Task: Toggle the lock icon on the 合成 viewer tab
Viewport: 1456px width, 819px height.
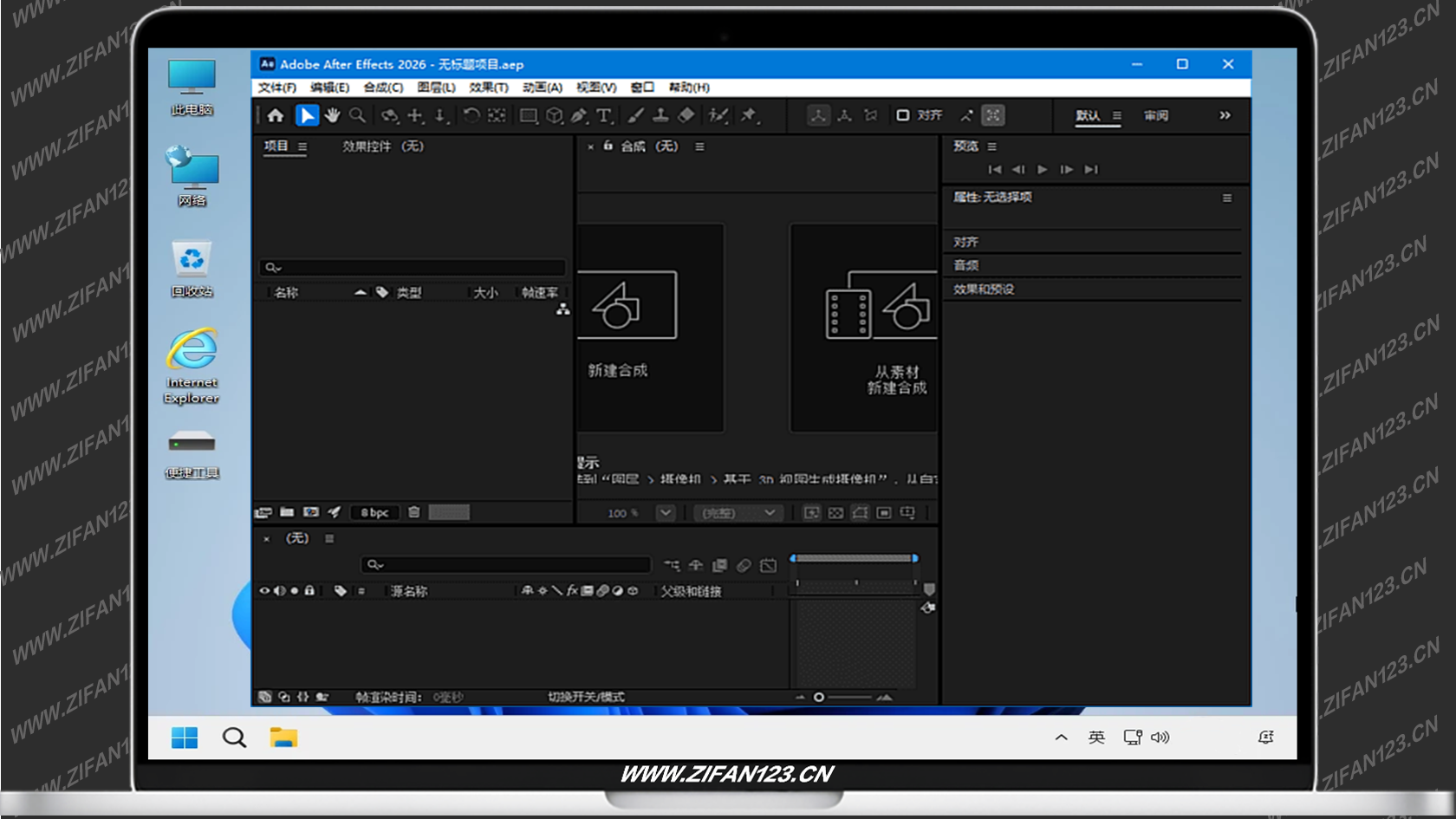Action: click(x=608, y=146)
